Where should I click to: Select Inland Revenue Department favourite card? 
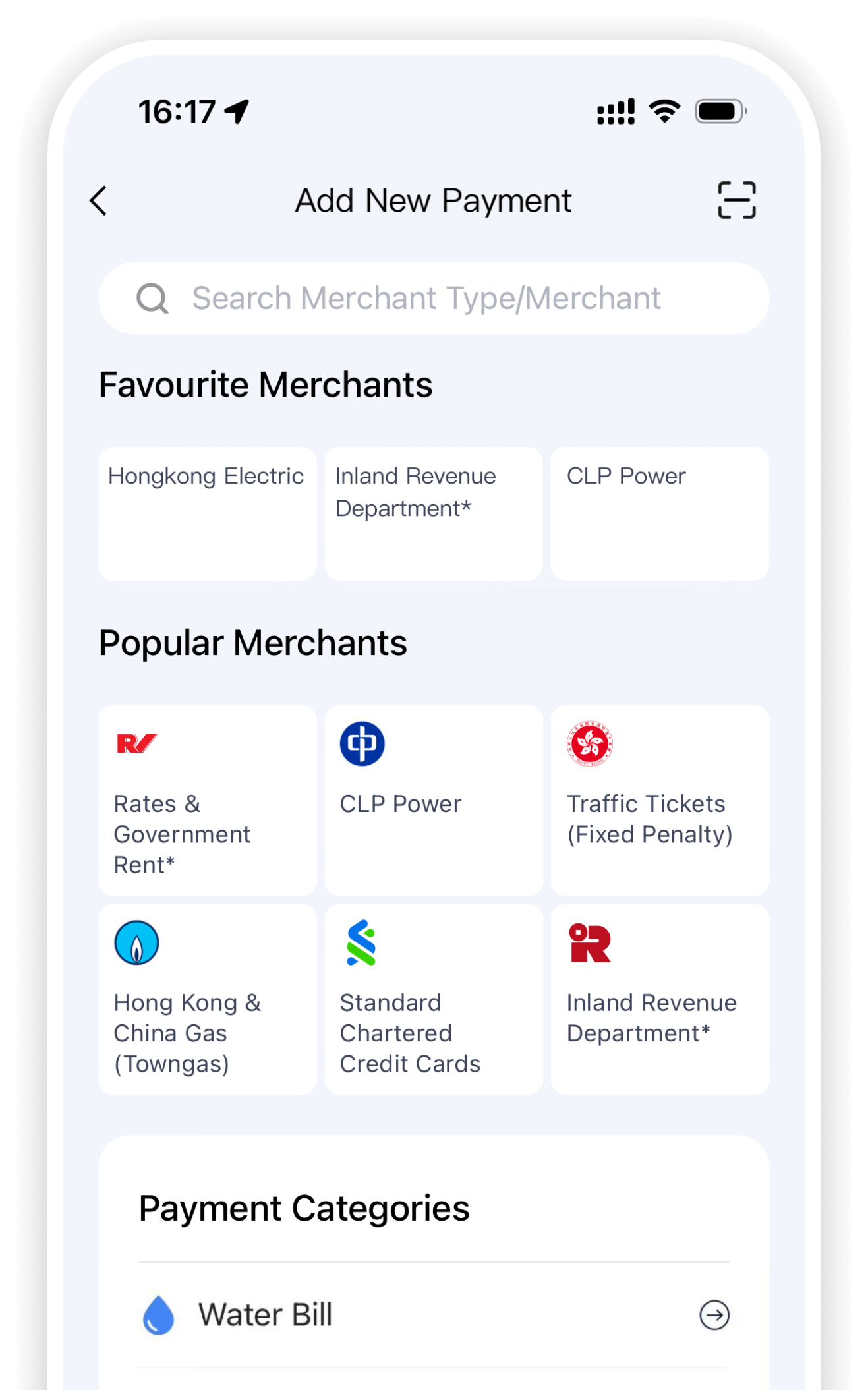[433, 513]
